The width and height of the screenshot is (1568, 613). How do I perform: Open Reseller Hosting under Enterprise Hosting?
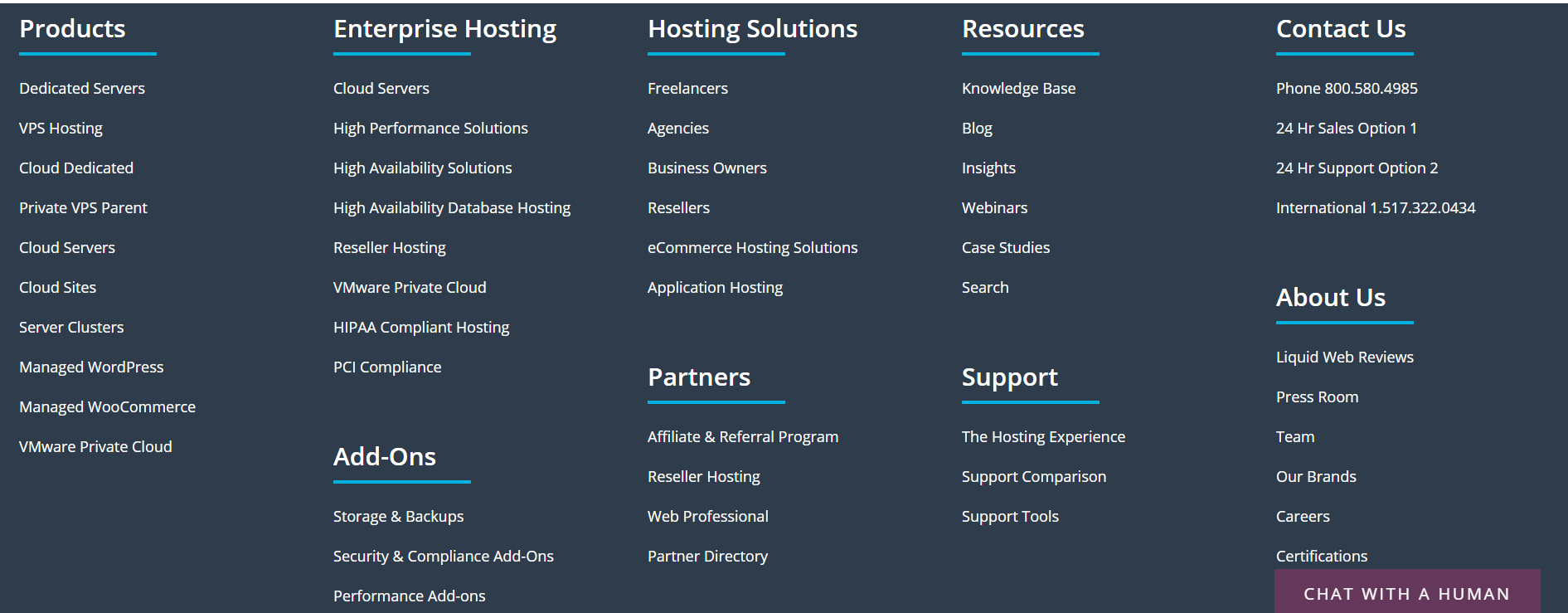390,248
